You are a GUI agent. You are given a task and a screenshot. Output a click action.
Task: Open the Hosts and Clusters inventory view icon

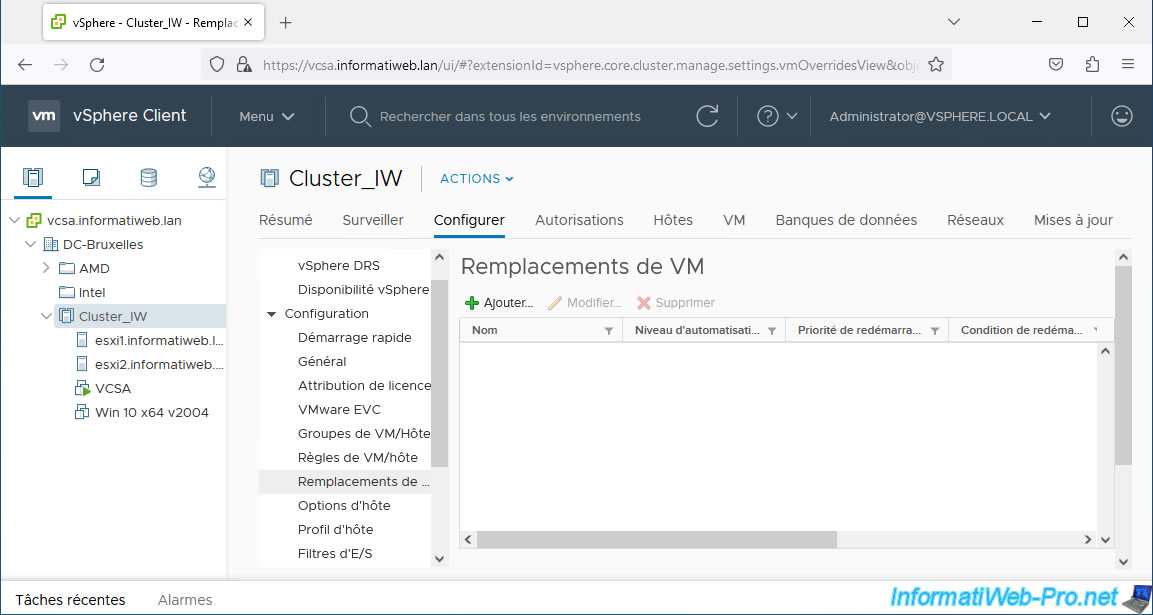pos(33,178)
